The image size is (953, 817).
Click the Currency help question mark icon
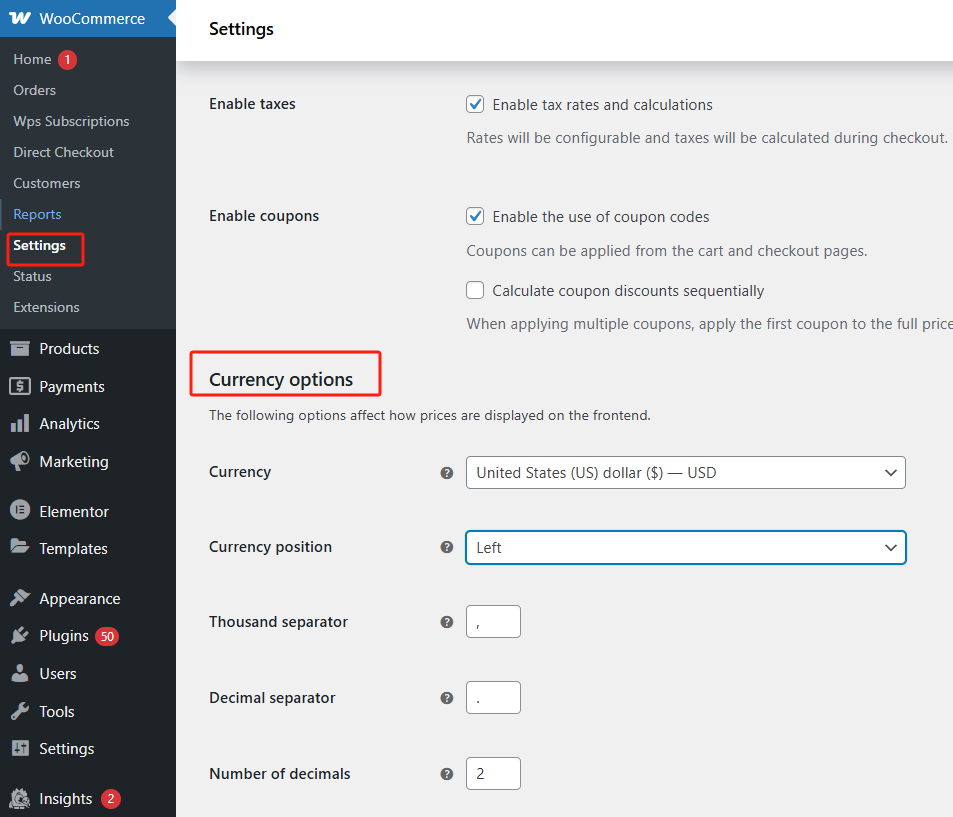click(446, 472)
